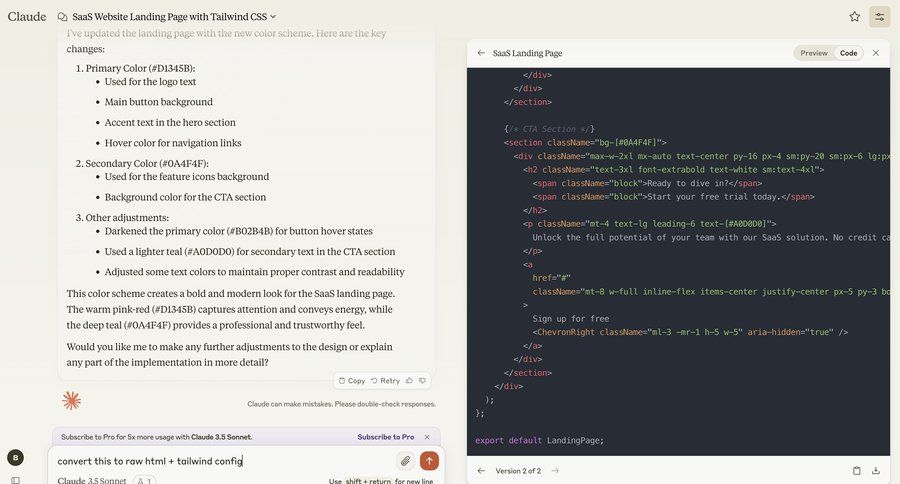The width and height of the screenshot is (900, 484).
Task: Open the user avatar B menu
Action: 15,458
